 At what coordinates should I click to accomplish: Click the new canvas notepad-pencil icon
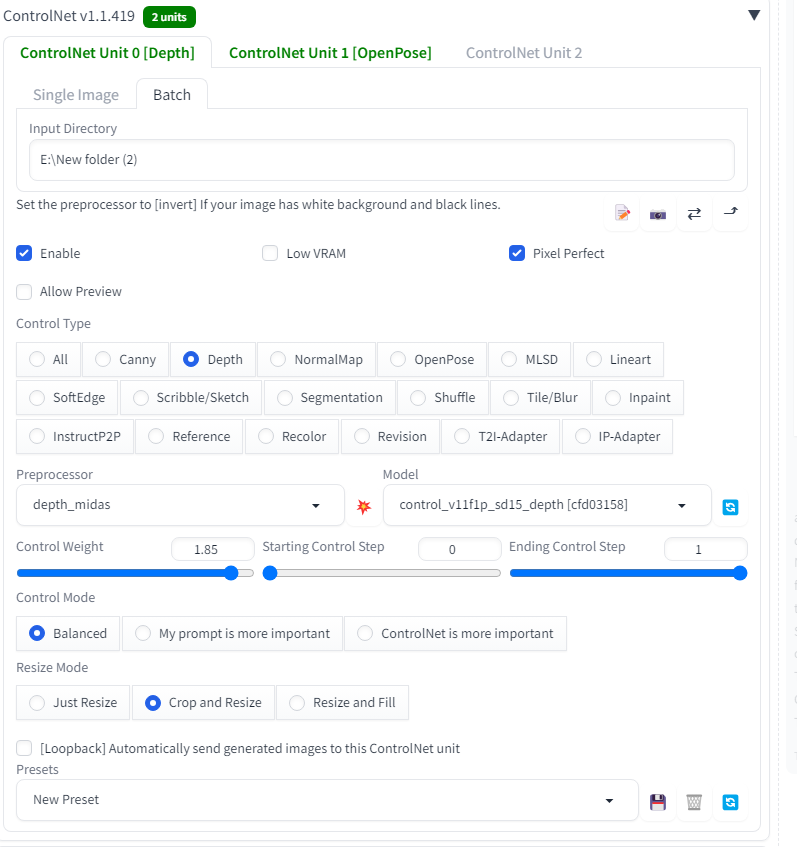tap(623, 213)
